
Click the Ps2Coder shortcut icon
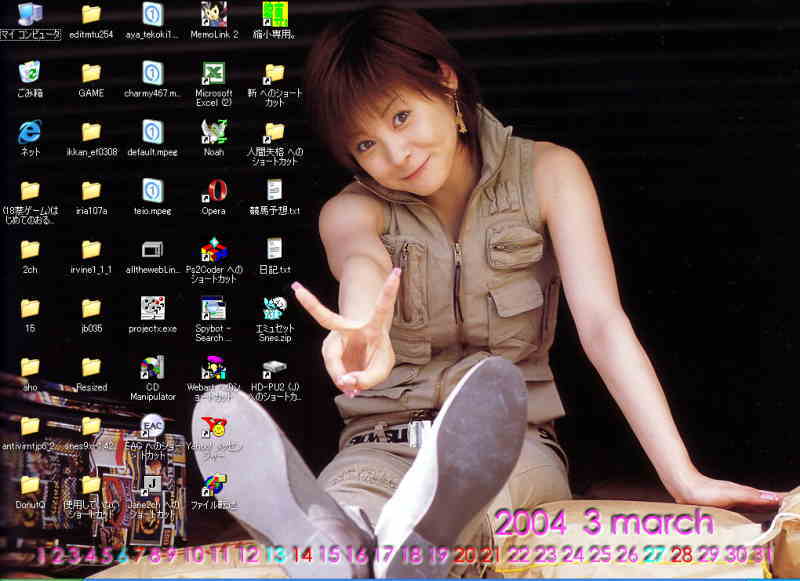tap(213, 249)
